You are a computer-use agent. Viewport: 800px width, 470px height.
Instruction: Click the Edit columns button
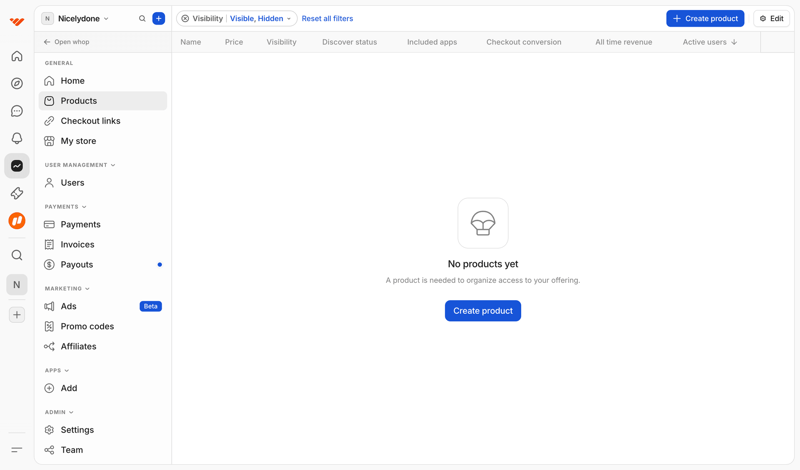click(x=771, y=18)
